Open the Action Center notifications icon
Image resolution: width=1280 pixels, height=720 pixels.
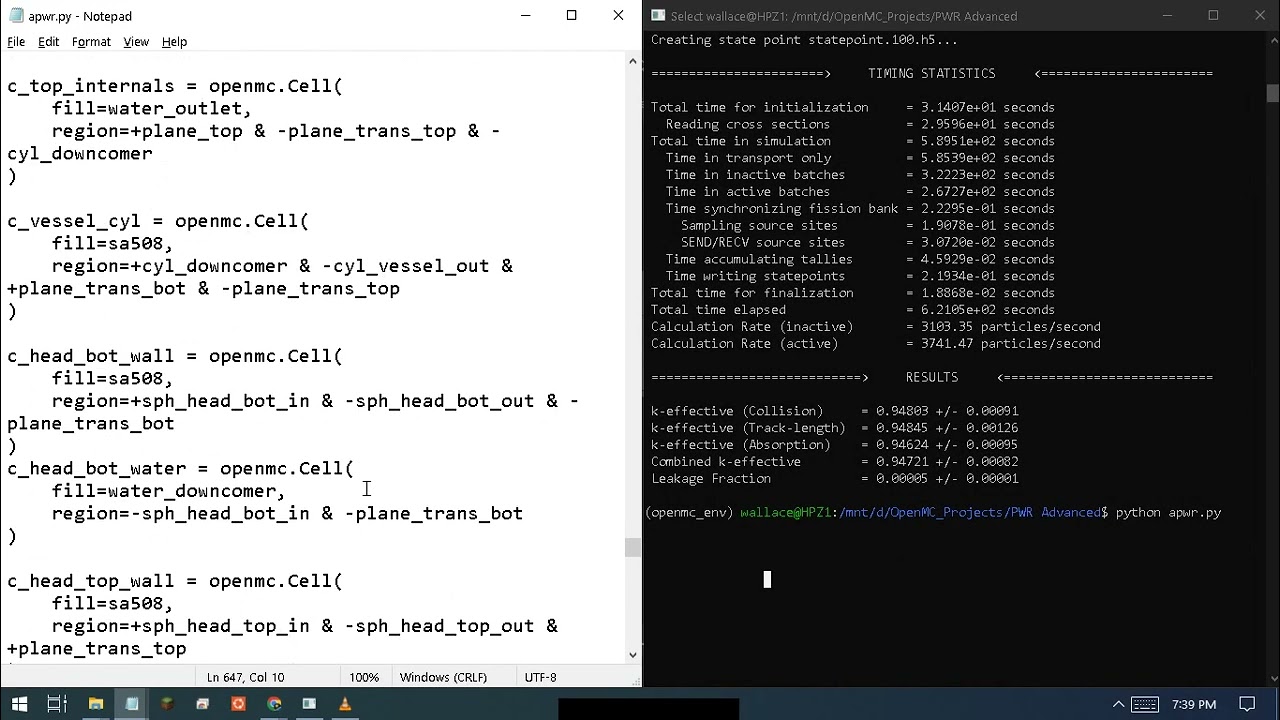click(1247, 704)
